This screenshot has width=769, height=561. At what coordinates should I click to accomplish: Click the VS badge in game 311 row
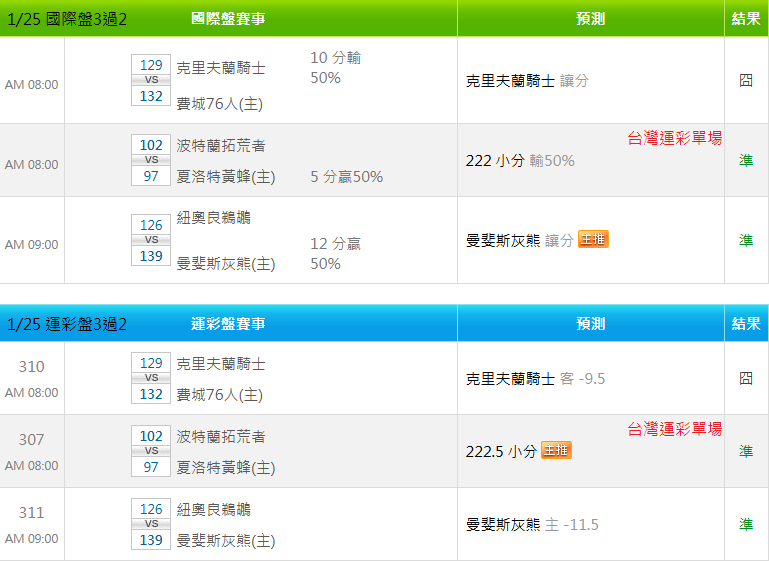151,524
